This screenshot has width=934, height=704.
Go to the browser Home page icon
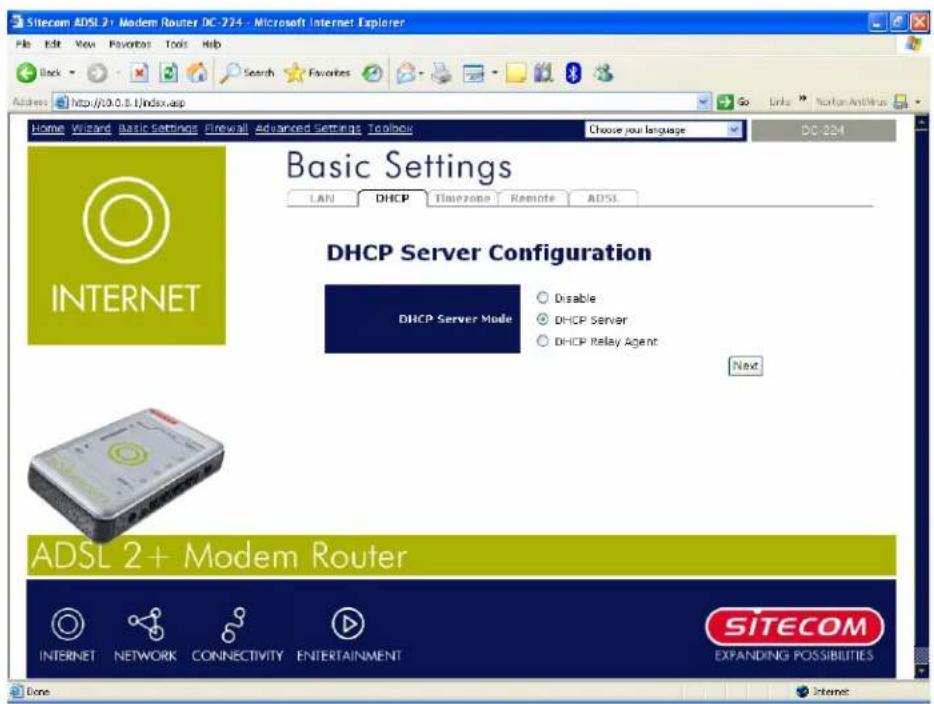(197, 73)
